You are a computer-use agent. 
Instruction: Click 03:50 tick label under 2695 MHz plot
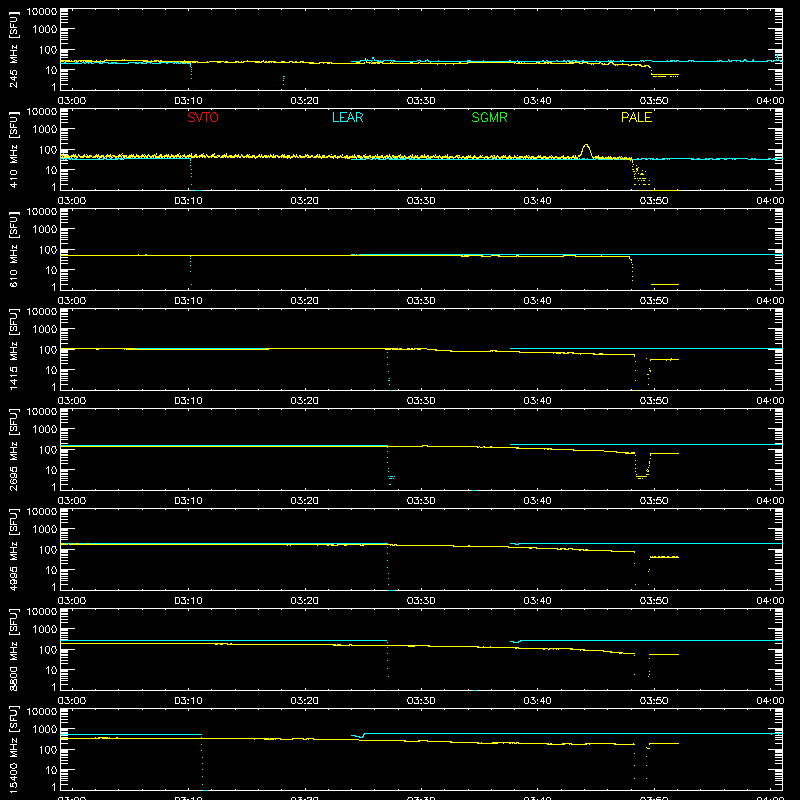(x=654, y=501)
